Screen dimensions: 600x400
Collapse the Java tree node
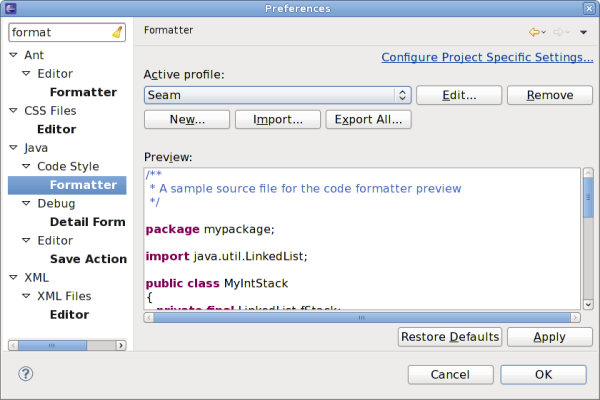click(14, 148)
